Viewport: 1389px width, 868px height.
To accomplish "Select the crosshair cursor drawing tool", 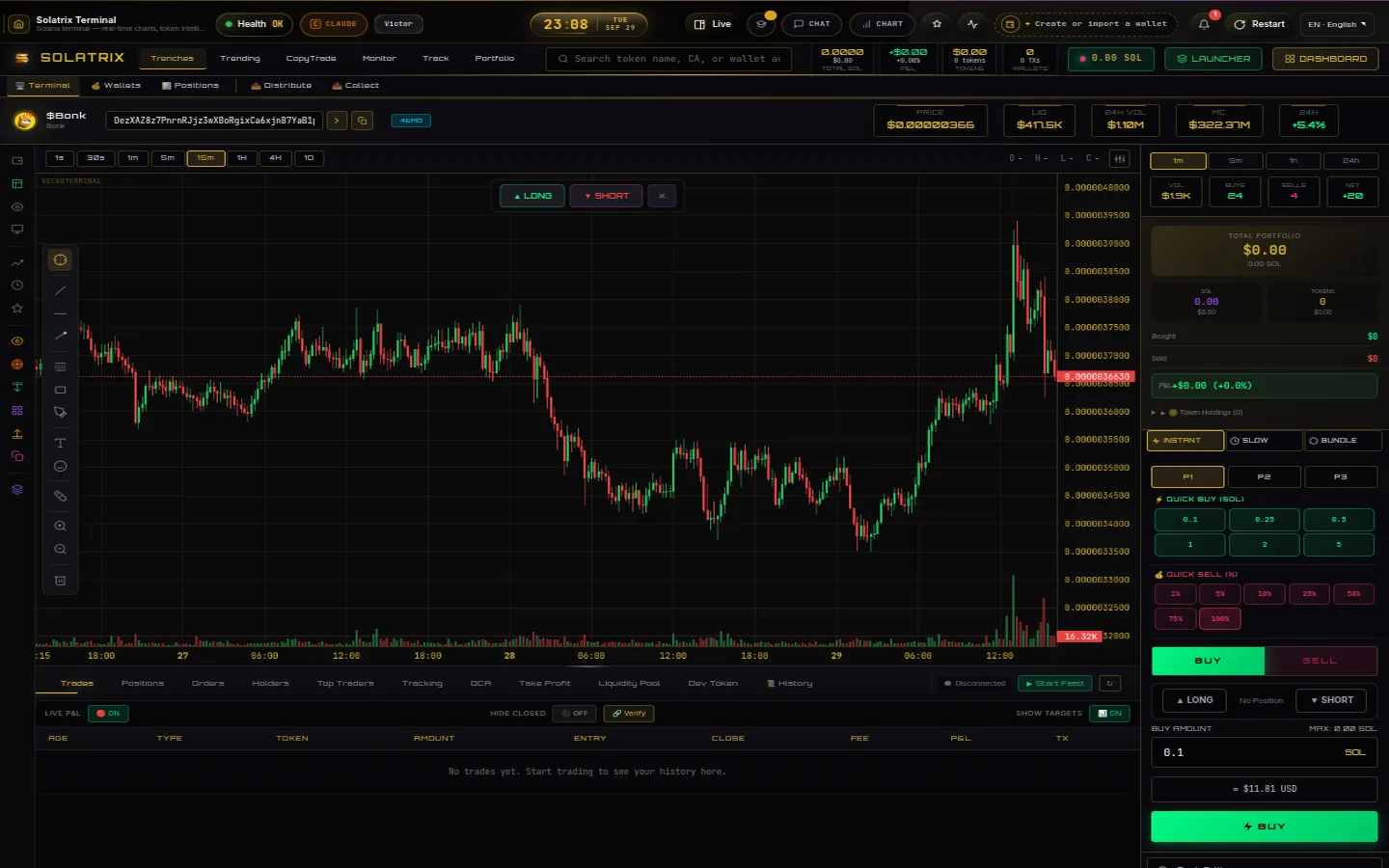I will (x=60, y=259).
